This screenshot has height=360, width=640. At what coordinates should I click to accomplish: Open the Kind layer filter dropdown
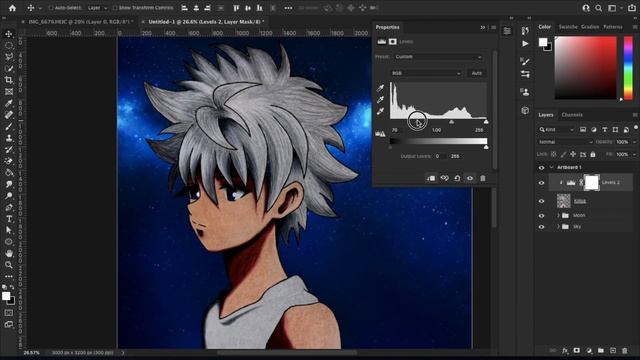pos(557,129)
